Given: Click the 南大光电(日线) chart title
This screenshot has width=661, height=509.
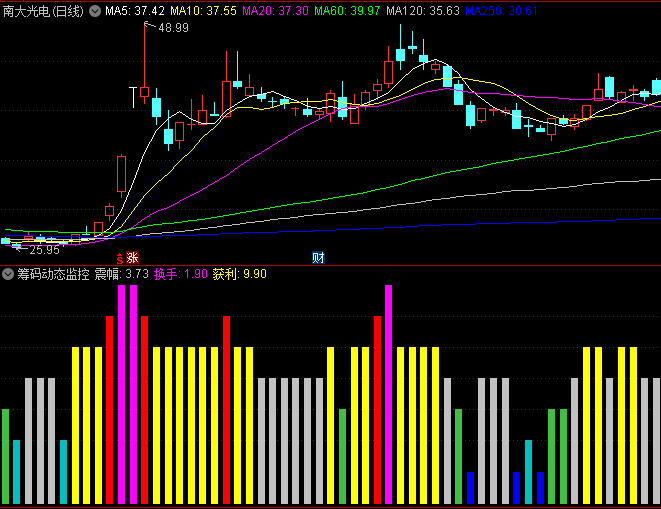Looking at the screenshot, I should pyautogui.click(x=43, y=11).
